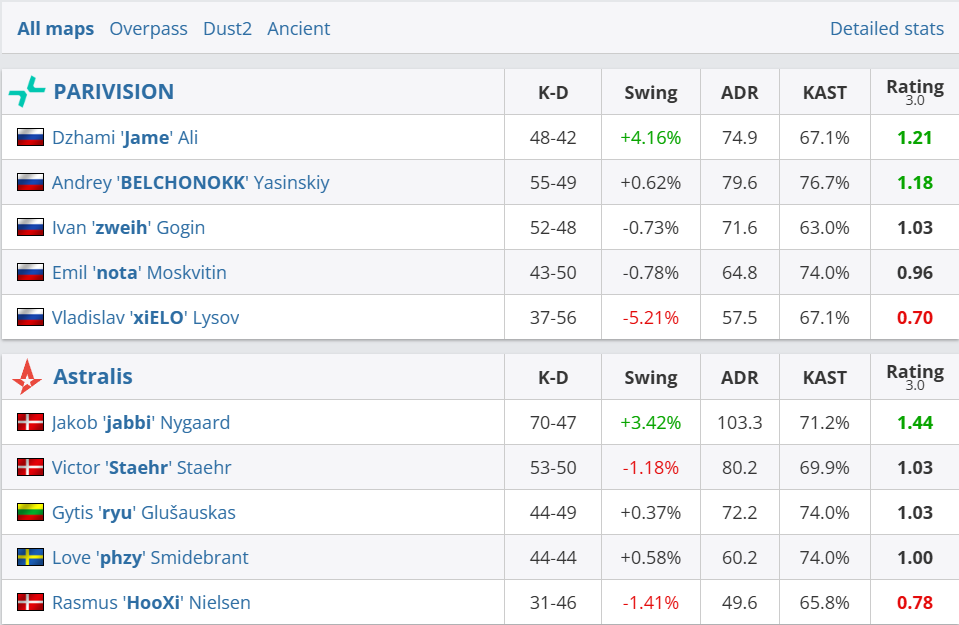Open Andrey 'BELCHONOKK' Yasinskiy's player profile

point(190,182)
